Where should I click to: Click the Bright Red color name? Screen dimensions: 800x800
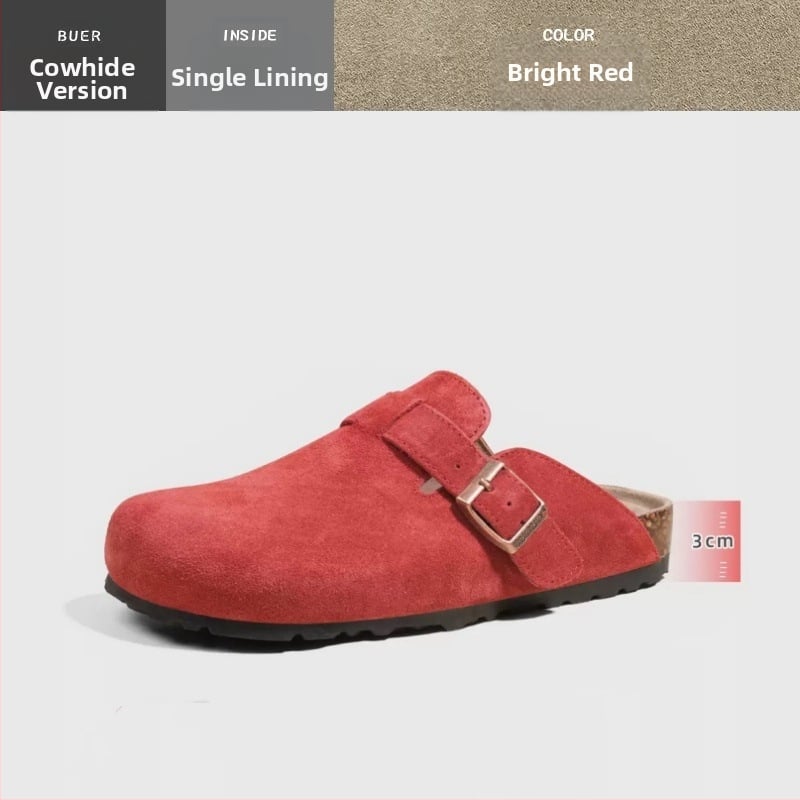click(570, 72)
